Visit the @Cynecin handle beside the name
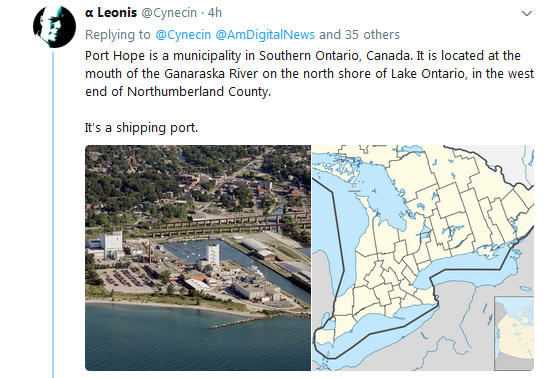 click(169, 13)
